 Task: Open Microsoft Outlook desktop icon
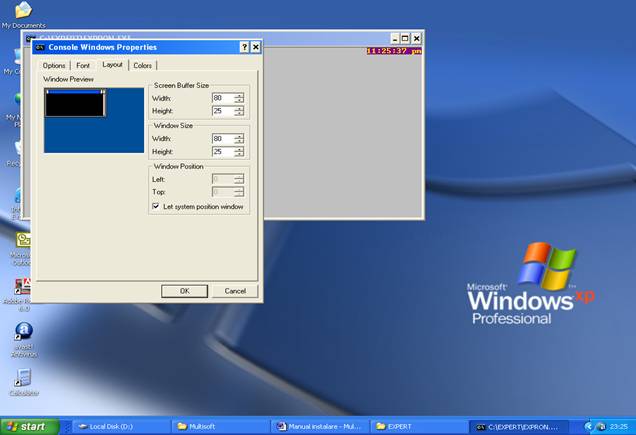click(22, 249)
